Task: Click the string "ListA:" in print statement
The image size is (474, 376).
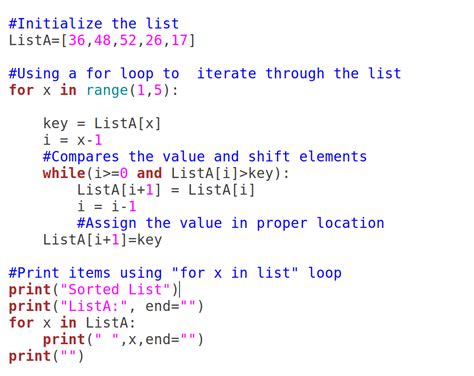Action: click(94, 306)
